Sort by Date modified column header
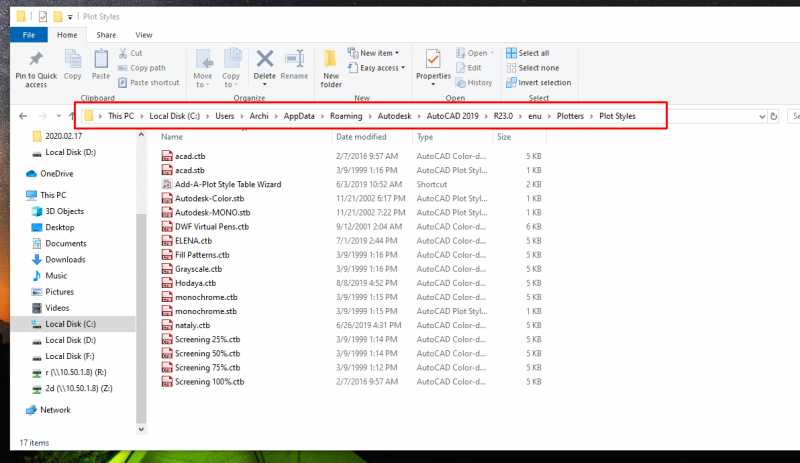The height and width of the screenshot is (463, 800). [361, 137]
